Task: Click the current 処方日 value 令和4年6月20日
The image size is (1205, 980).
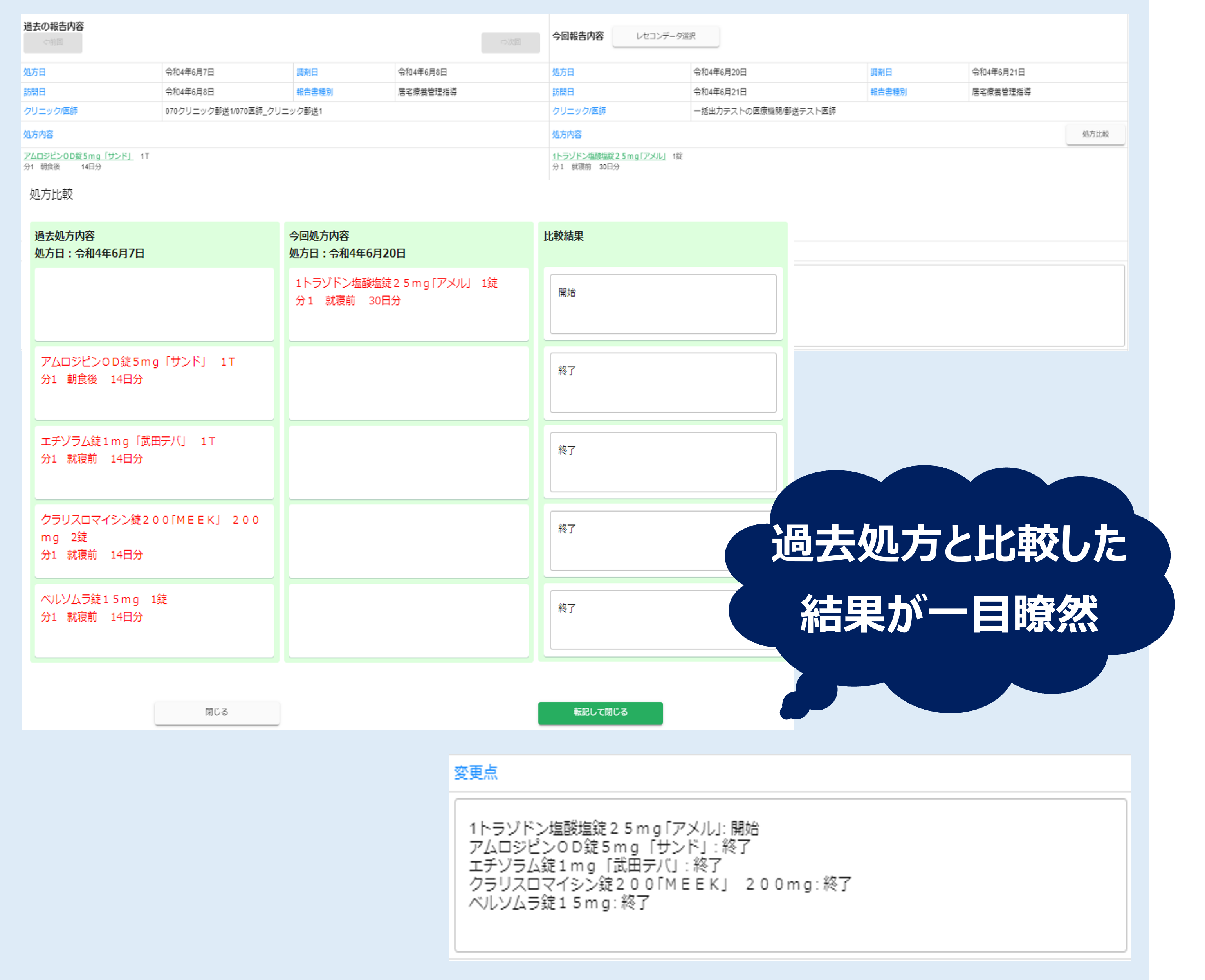Action: pos(720,72)
